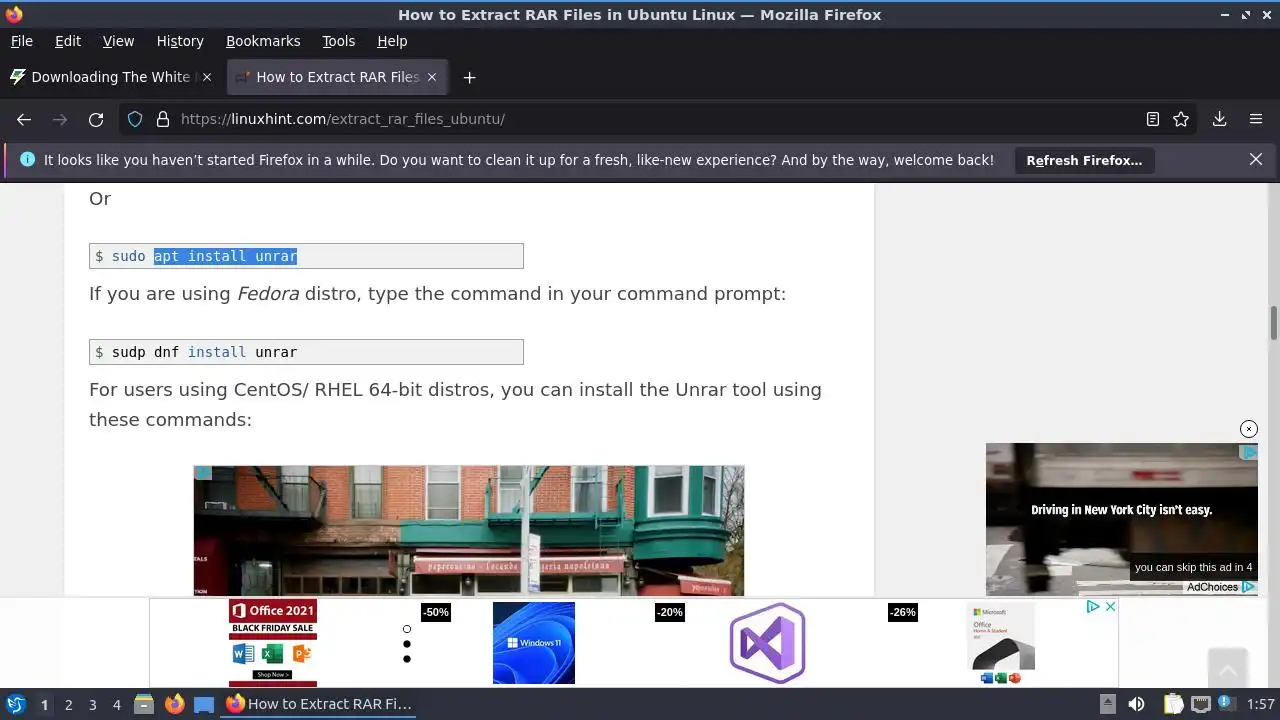Viewport: 1280px width, 720px height.
Task: Open file manager from taskbar
Action: point(144,704)
